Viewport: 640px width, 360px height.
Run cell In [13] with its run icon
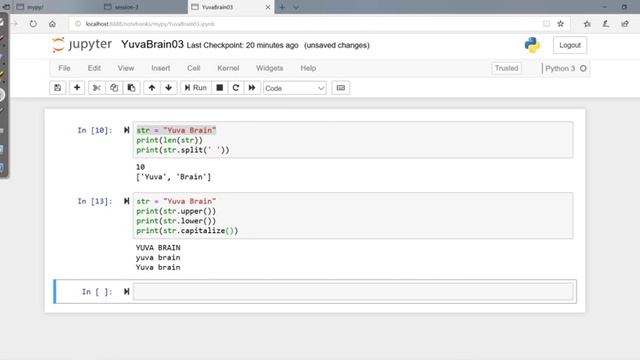127,201
